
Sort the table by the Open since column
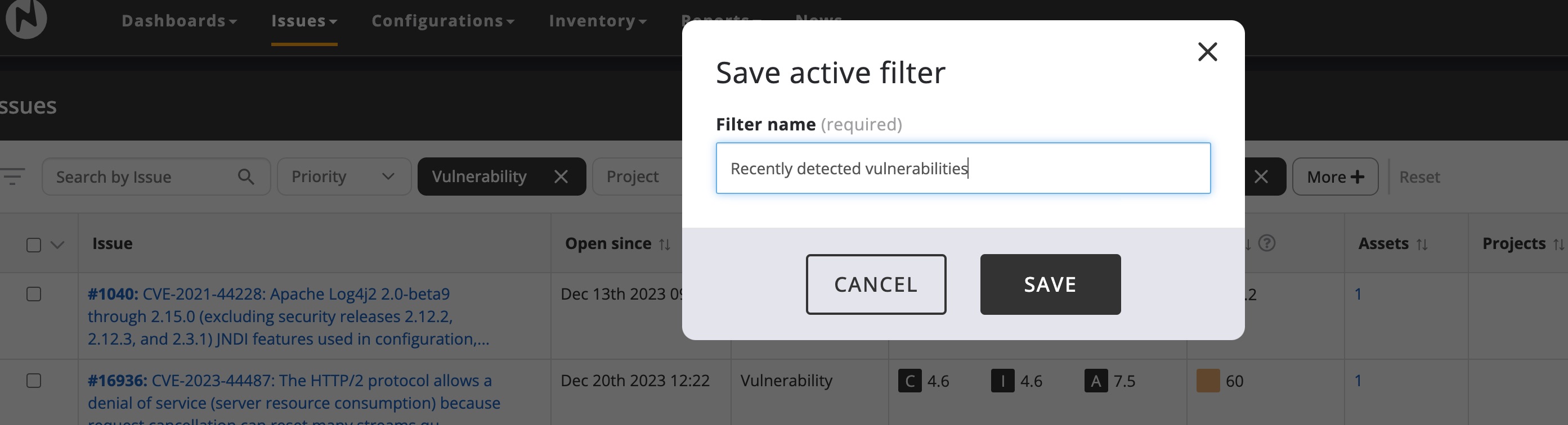click(664, 243)
